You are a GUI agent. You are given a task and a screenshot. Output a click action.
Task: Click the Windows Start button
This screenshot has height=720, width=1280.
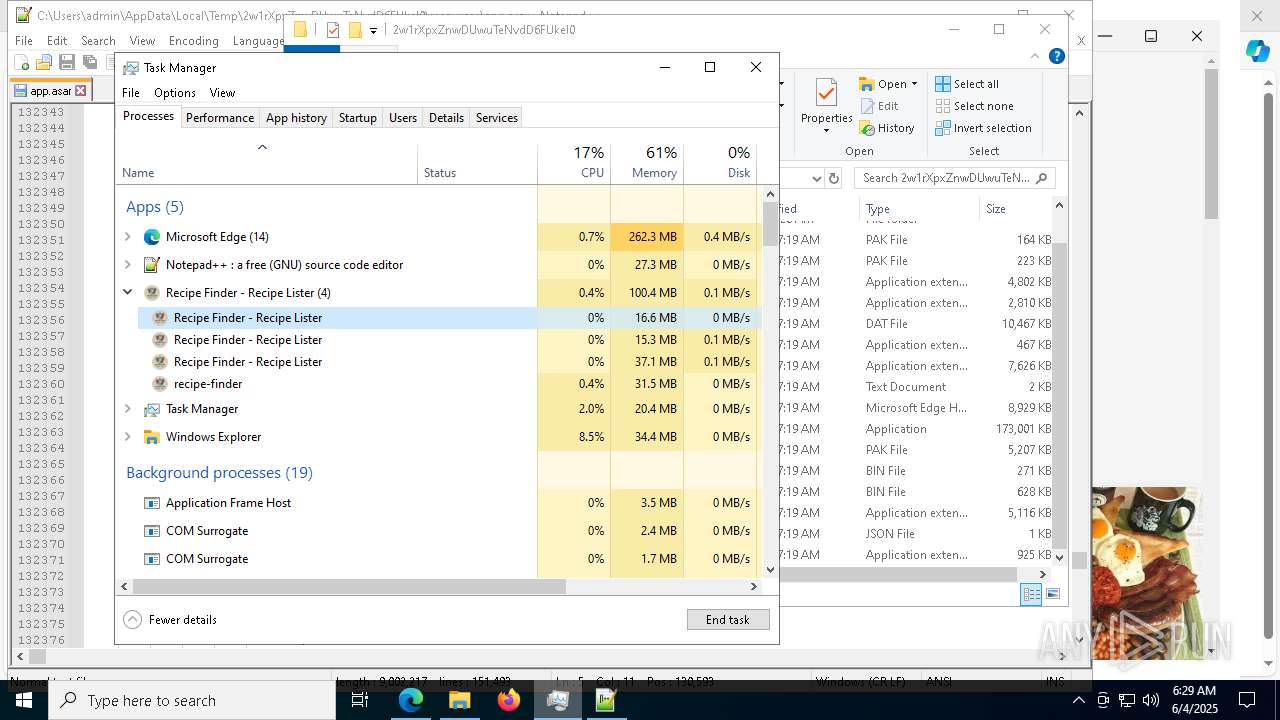[24, 700]
